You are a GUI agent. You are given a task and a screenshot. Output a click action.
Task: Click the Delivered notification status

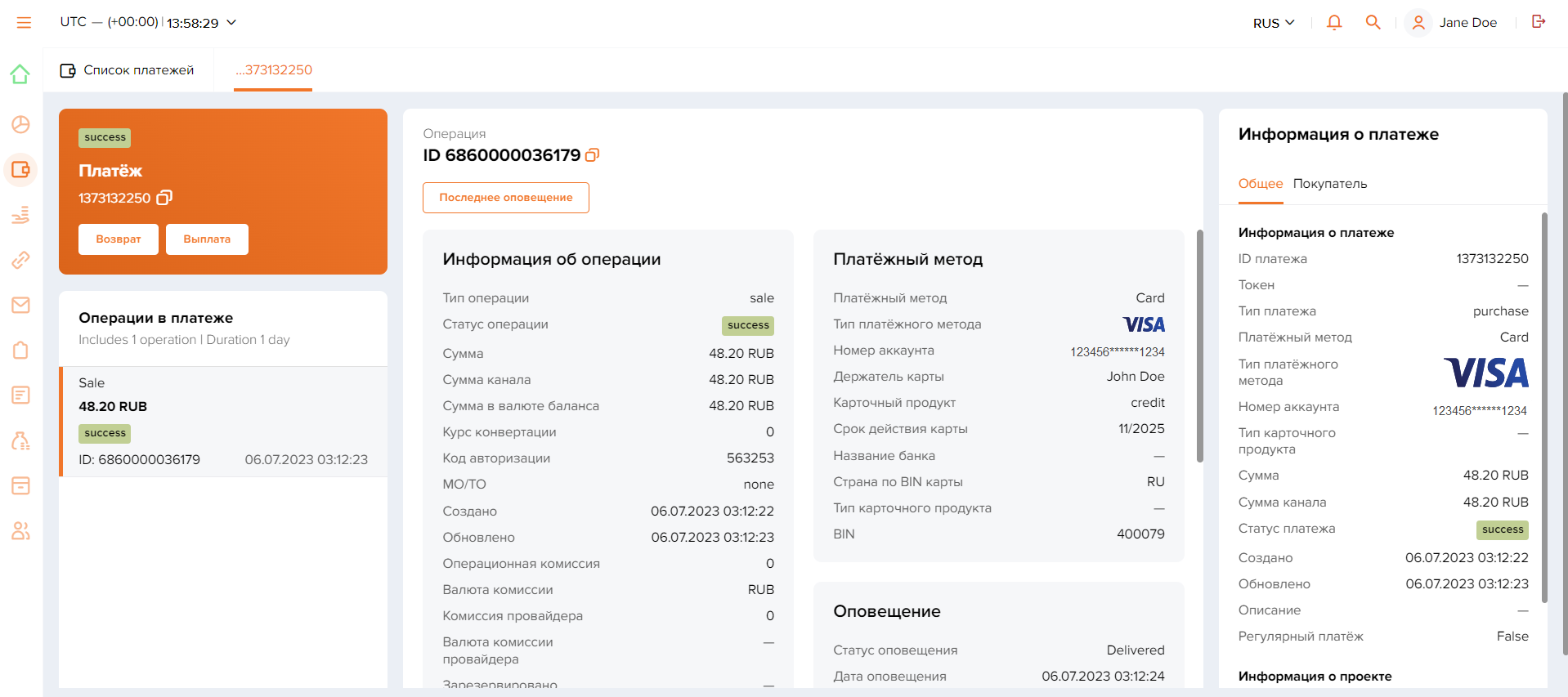tap(1136, 650)
